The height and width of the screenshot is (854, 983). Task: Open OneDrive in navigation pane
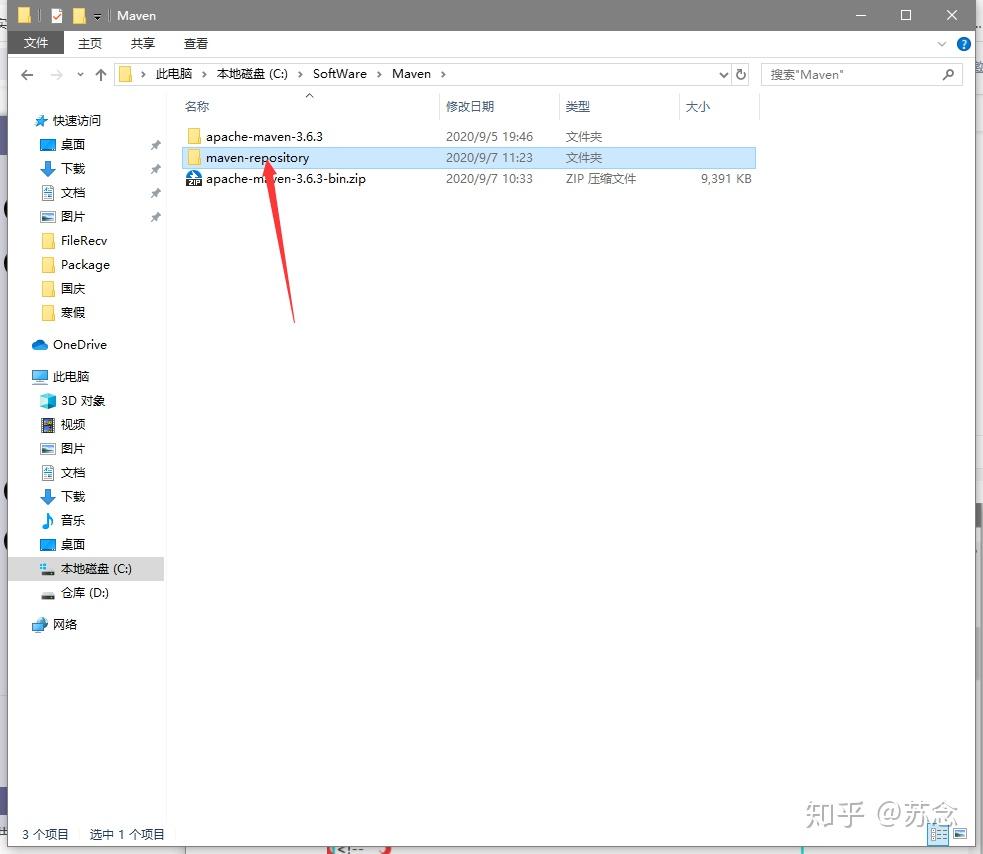point(80,345)
